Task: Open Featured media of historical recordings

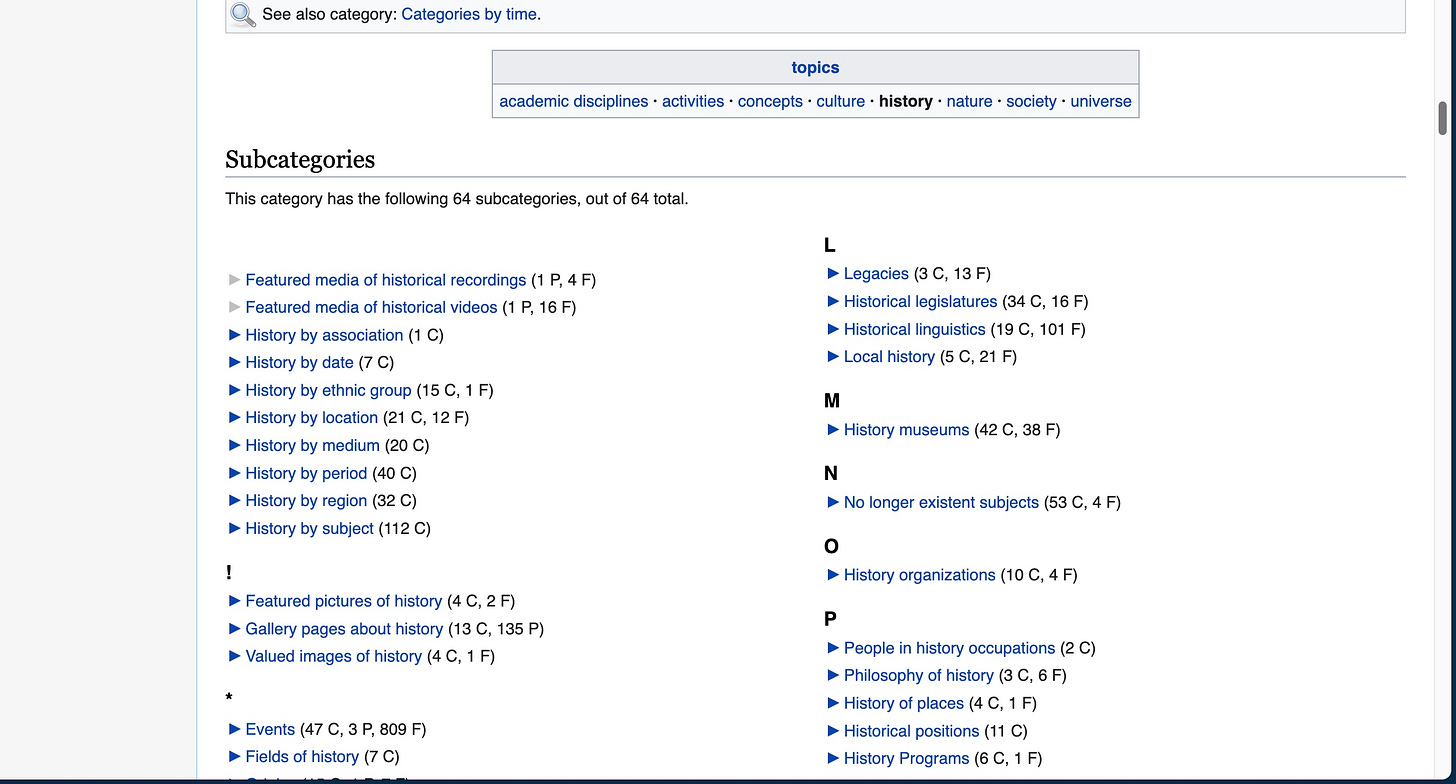Action: click(386, 280)
